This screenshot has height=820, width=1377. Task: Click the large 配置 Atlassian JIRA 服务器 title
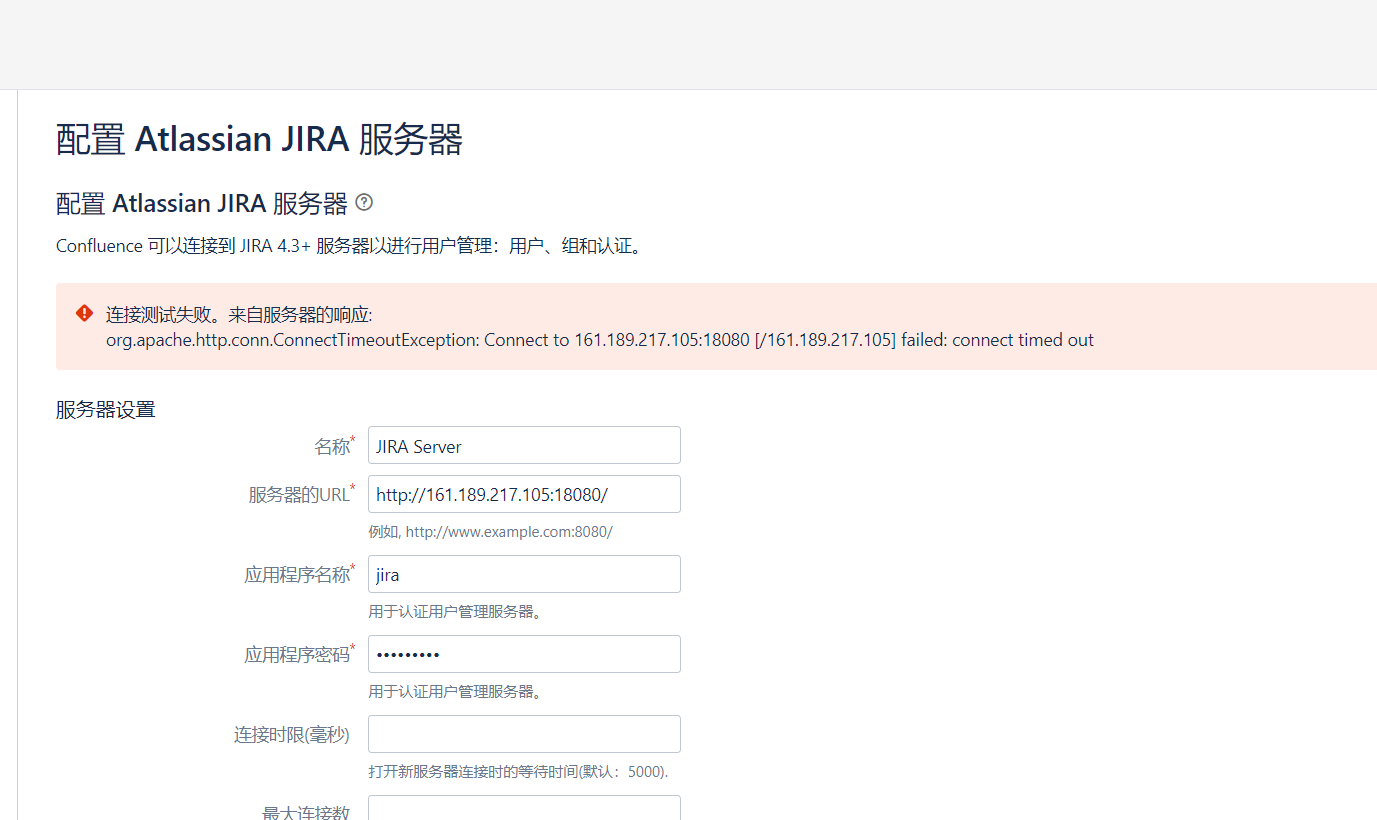coord(259,140)
